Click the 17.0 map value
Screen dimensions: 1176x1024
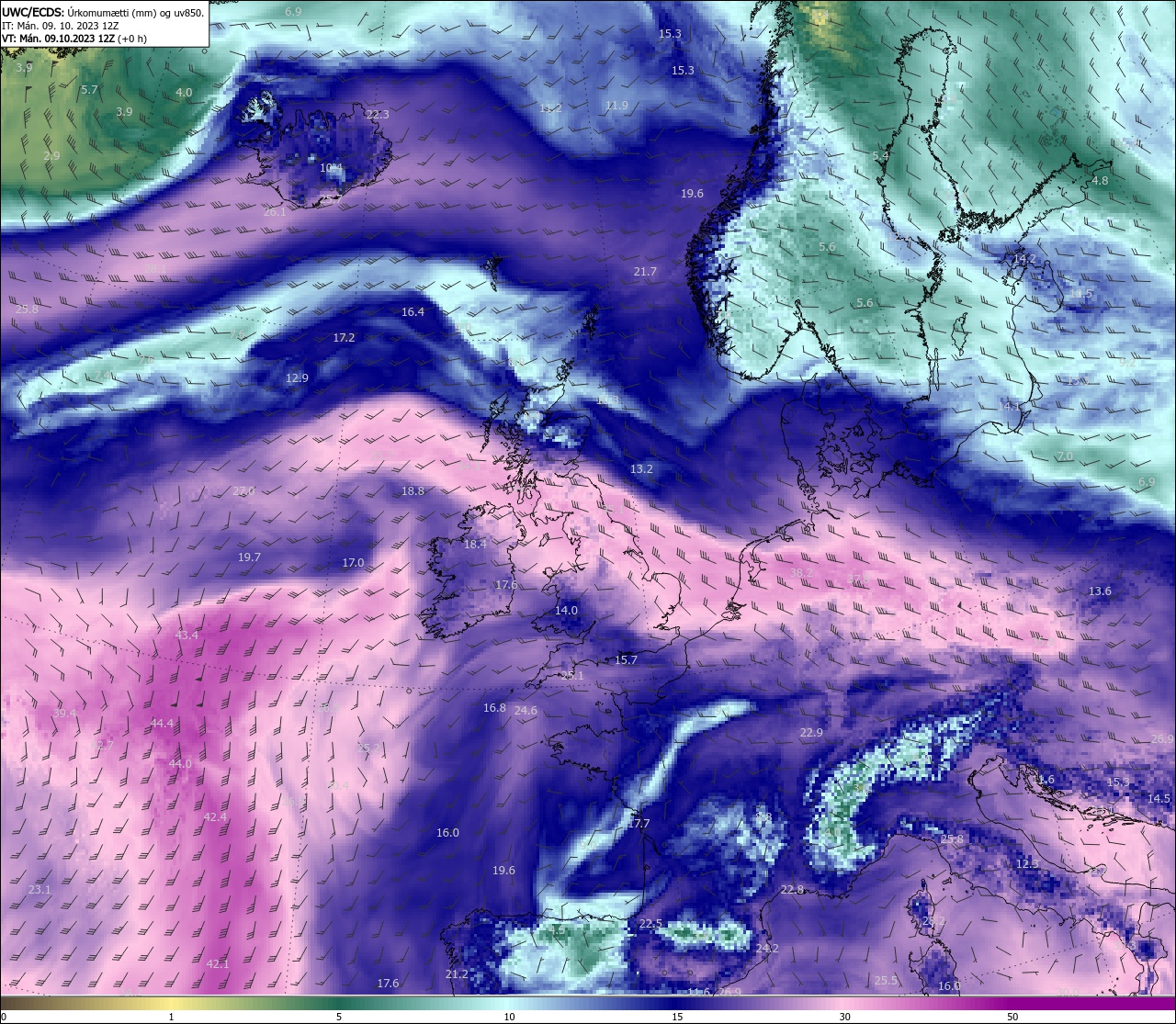(353, 563)
